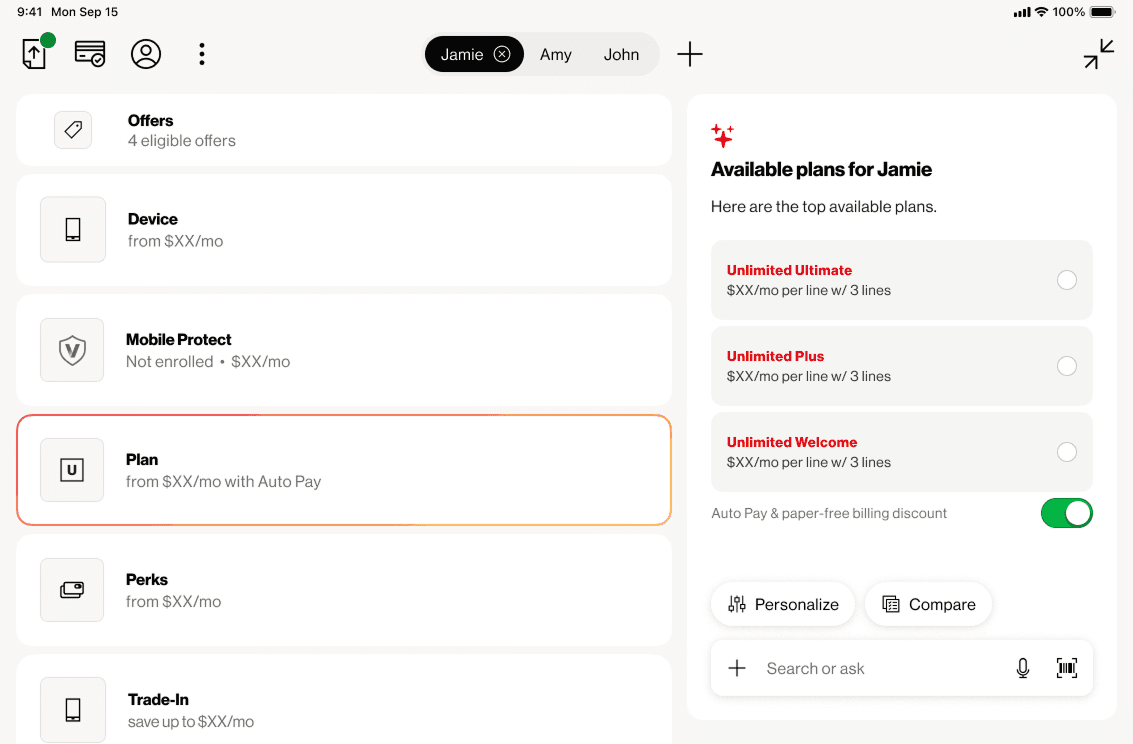Select the Unlimited Plus plan radio button
This screenshot has width=1133, height=744.
[x=1067, y=366]
